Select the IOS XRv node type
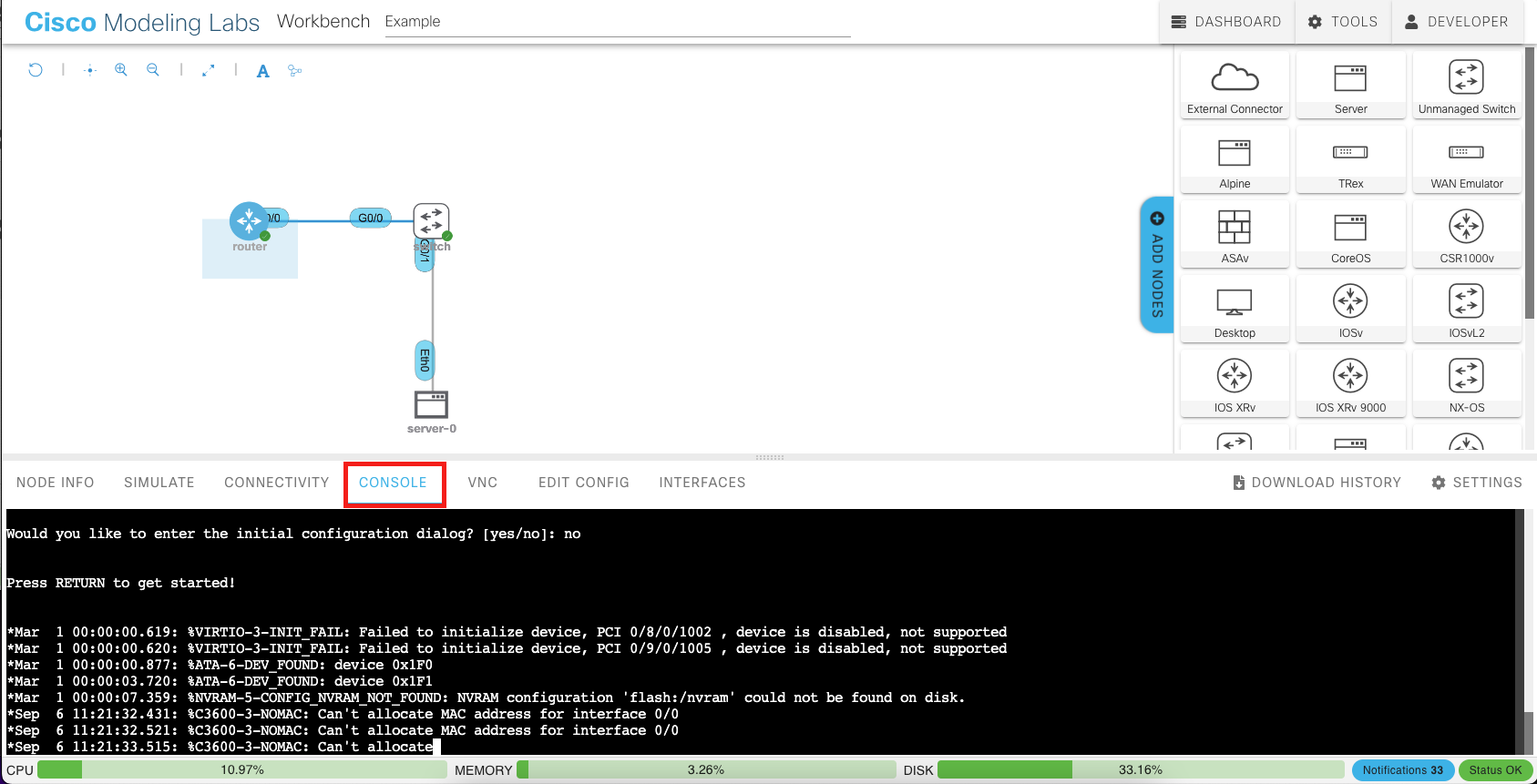Image resolution: width=1537 pixels, height=784 pixels. [1235, 385]
